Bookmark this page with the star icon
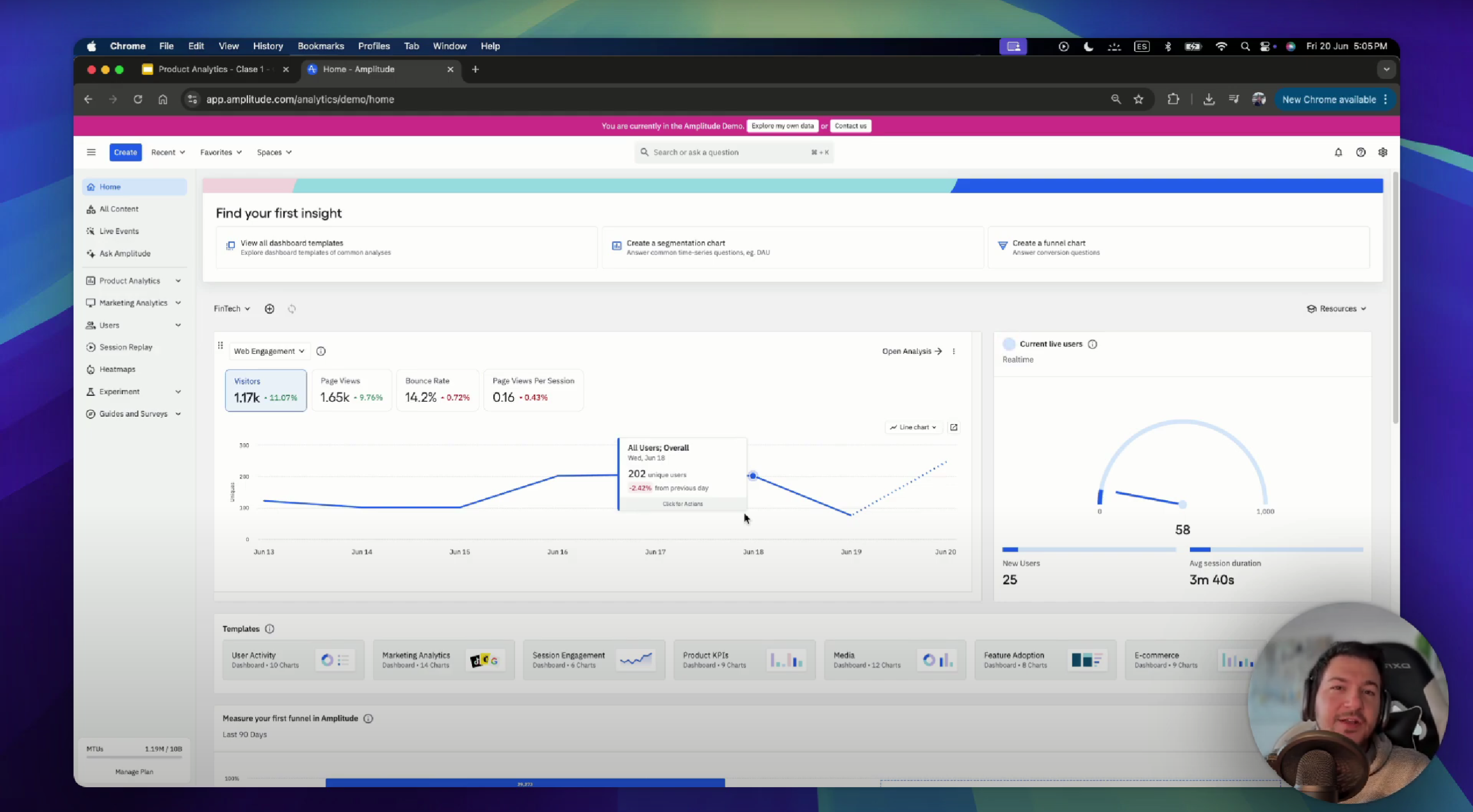This screenshot has width=1473, height=812. click(1139, 99)
